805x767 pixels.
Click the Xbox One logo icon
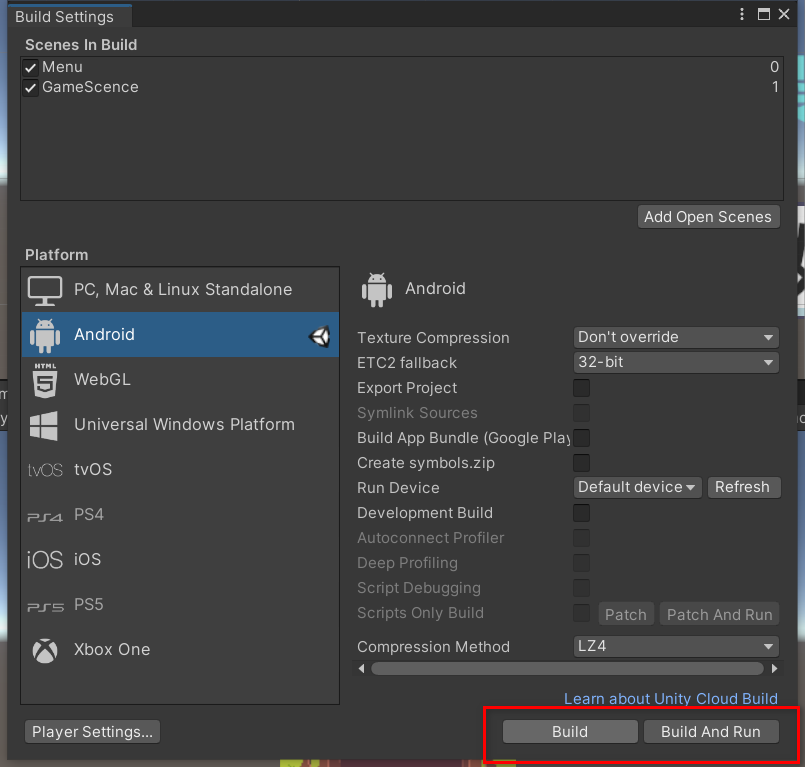[x=45, y=650]
